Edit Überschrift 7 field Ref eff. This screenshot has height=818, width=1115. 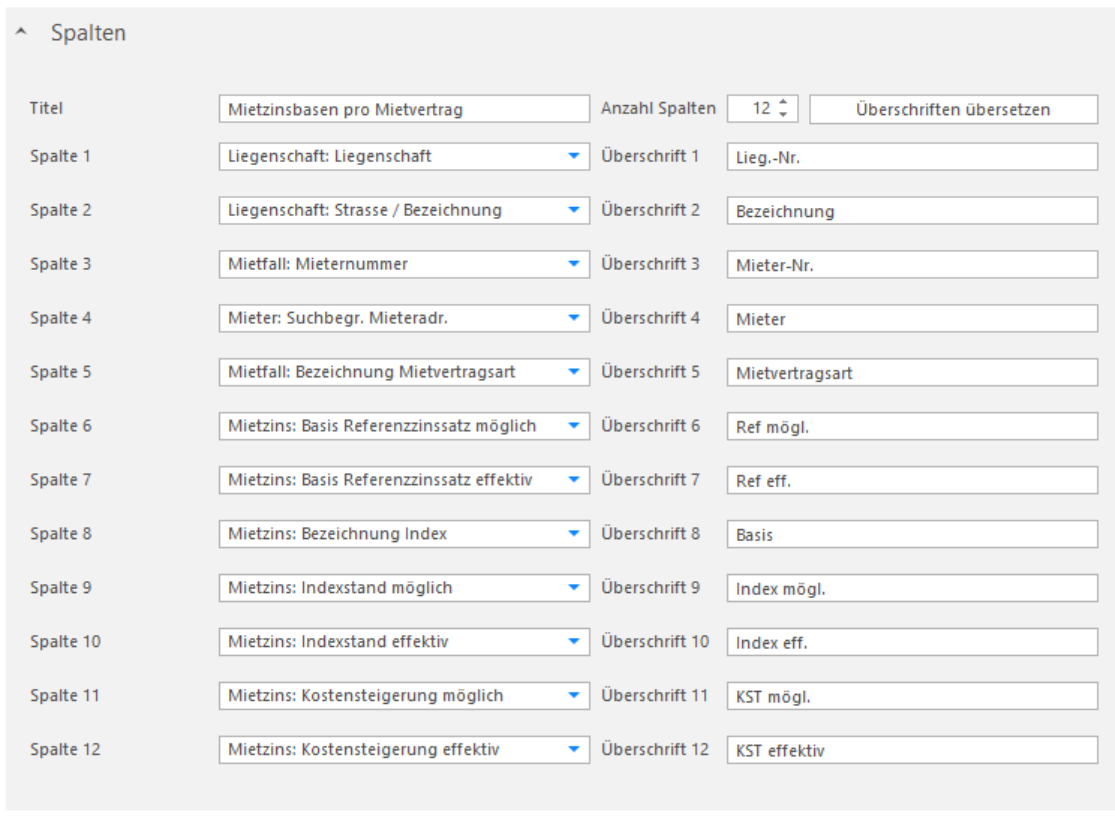tap(912, 481)
